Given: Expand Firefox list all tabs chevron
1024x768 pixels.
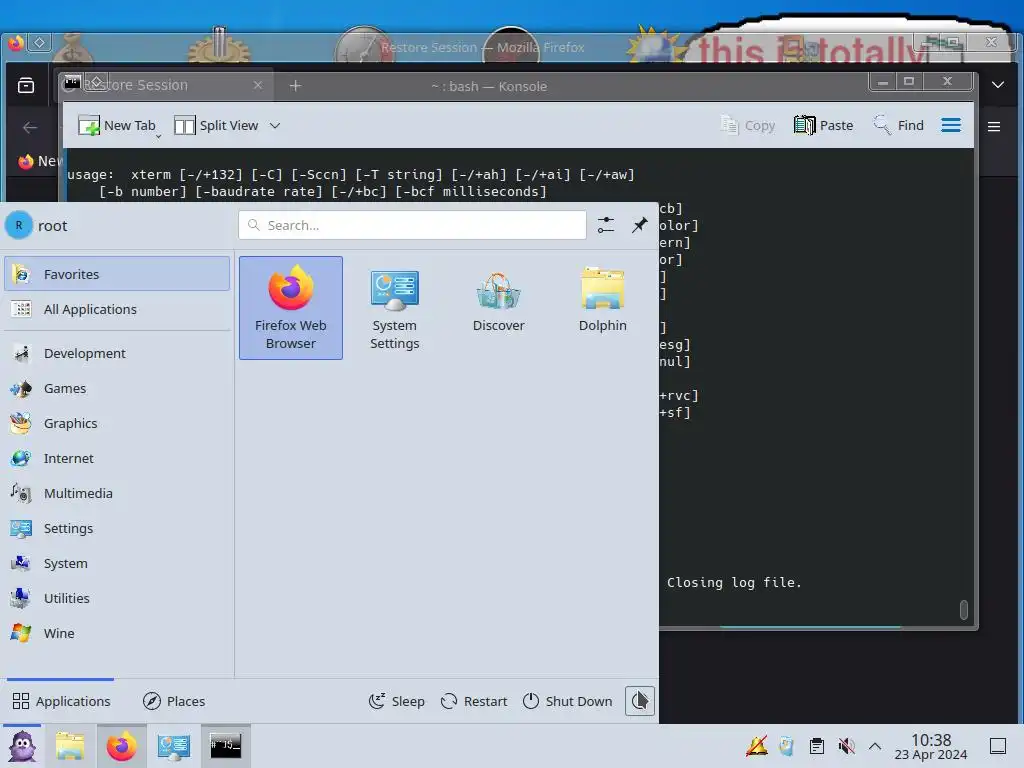Looking at the screenshot, I should (x=998, y=85).
